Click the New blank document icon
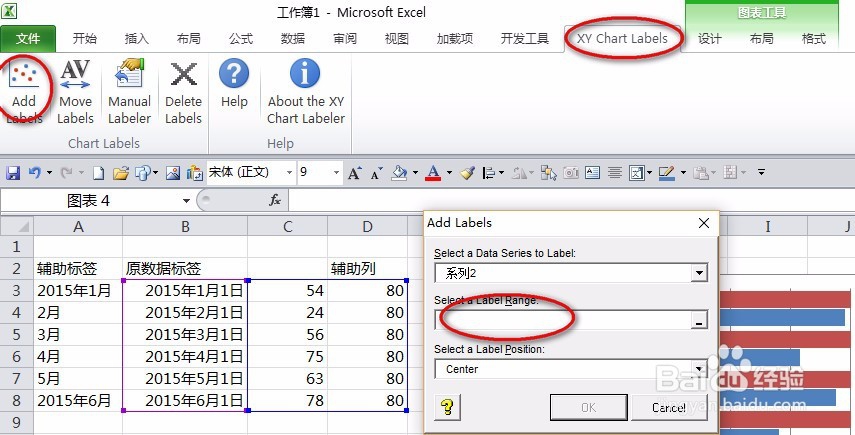The height and width of the screenshot is (435, 855). 98,173
